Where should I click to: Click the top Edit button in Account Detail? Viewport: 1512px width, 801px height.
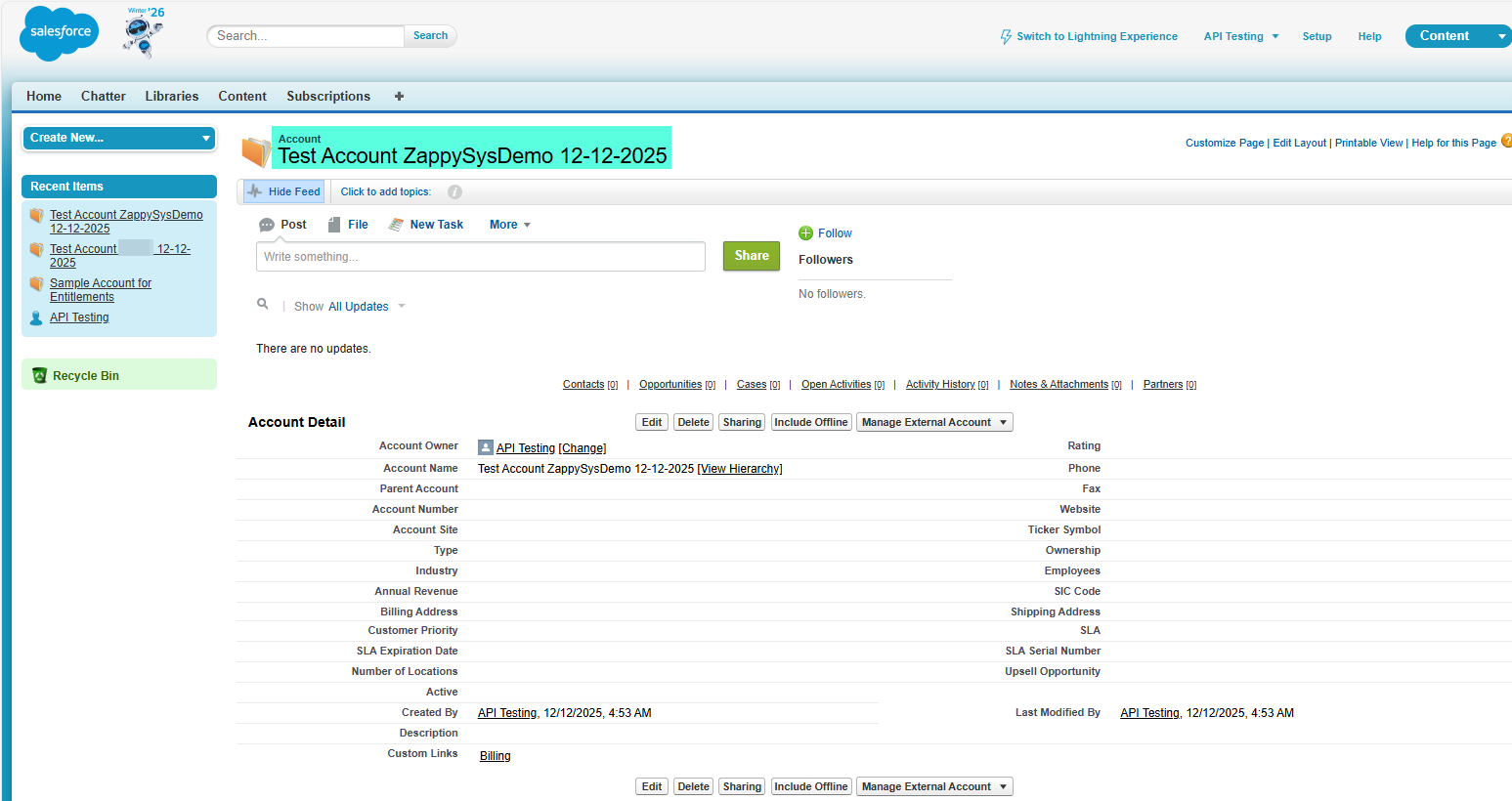click(x=652, y=423)
